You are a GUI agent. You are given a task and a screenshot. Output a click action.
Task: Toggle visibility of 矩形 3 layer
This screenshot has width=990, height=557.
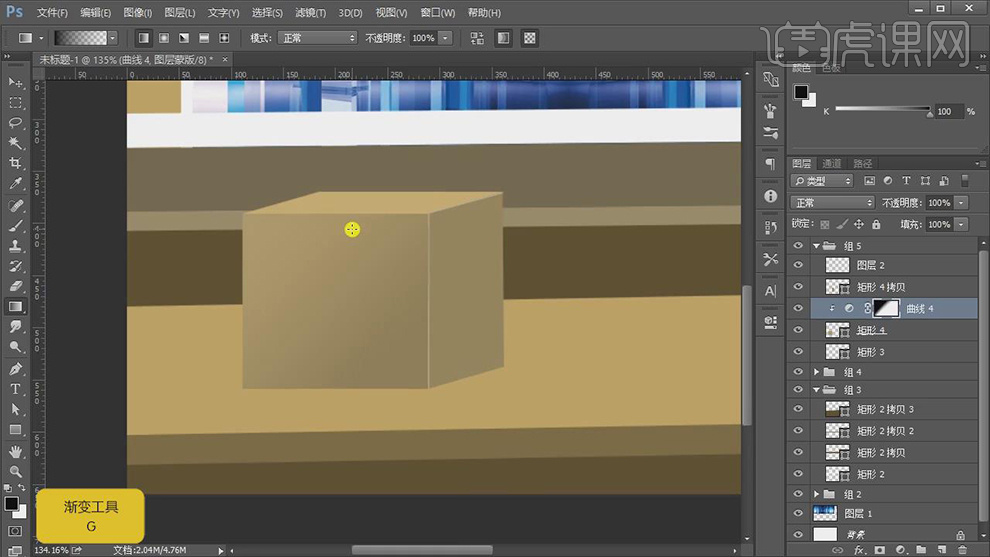[x=798, y=352]
